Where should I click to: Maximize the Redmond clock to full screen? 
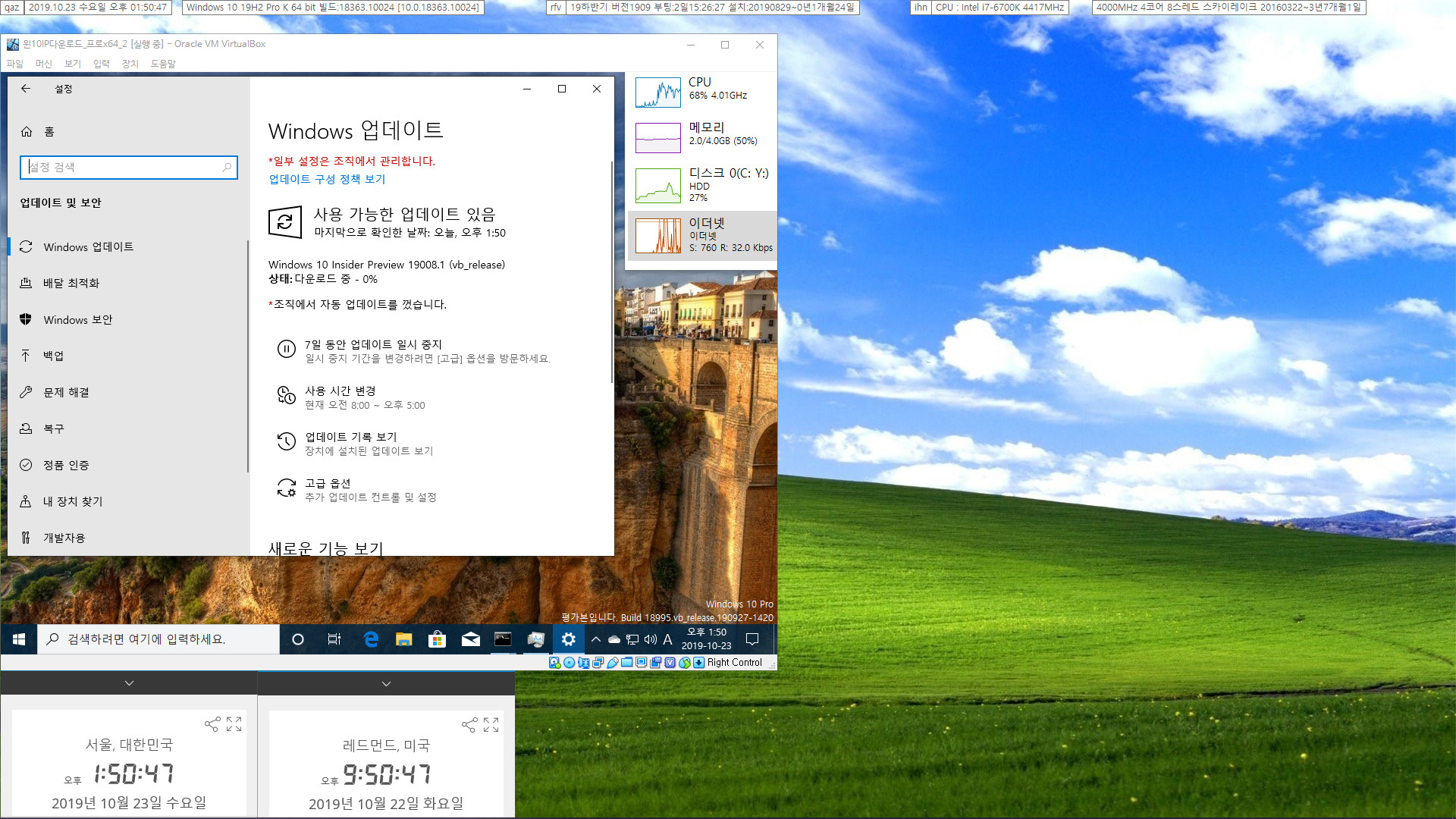[x=491, y=725]
